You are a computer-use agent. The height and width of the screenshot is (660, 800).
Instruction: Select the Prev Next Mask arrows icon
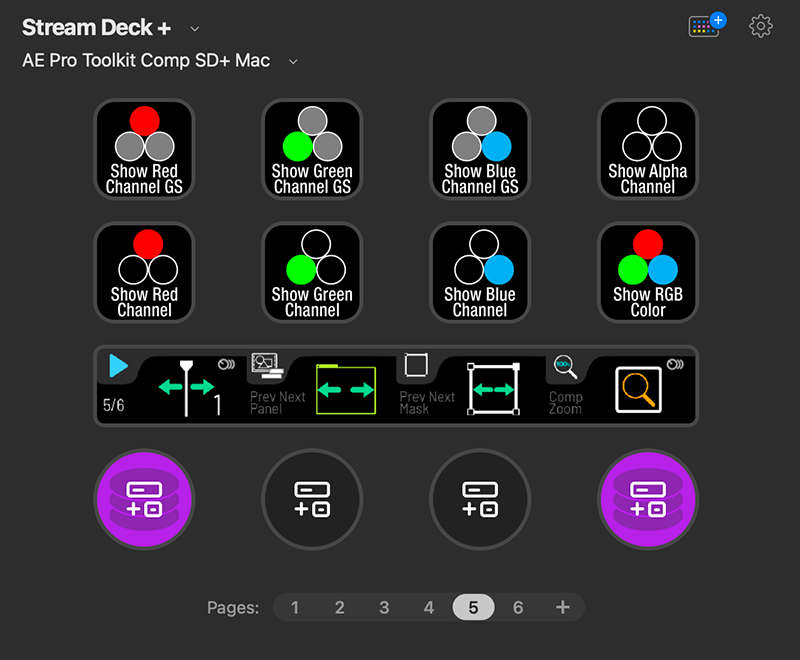(494, 389)
